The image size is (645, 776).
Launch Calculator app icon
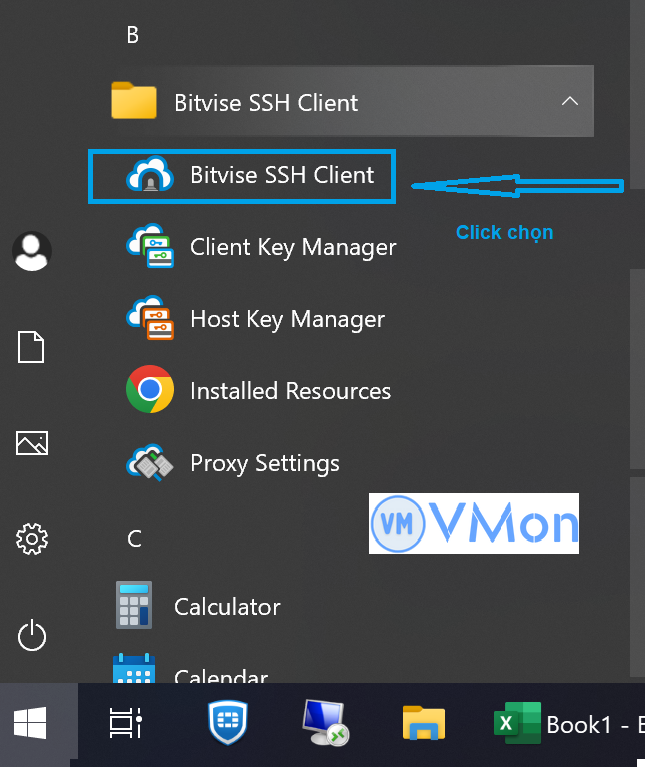(134, 606)
